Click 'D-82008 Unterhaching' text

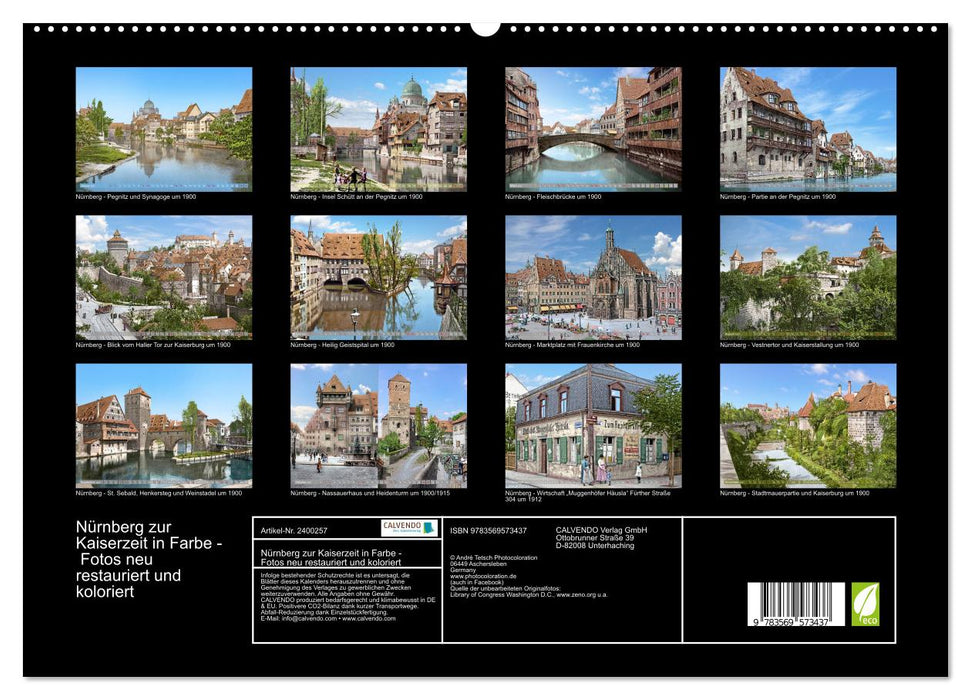(594, 546)
